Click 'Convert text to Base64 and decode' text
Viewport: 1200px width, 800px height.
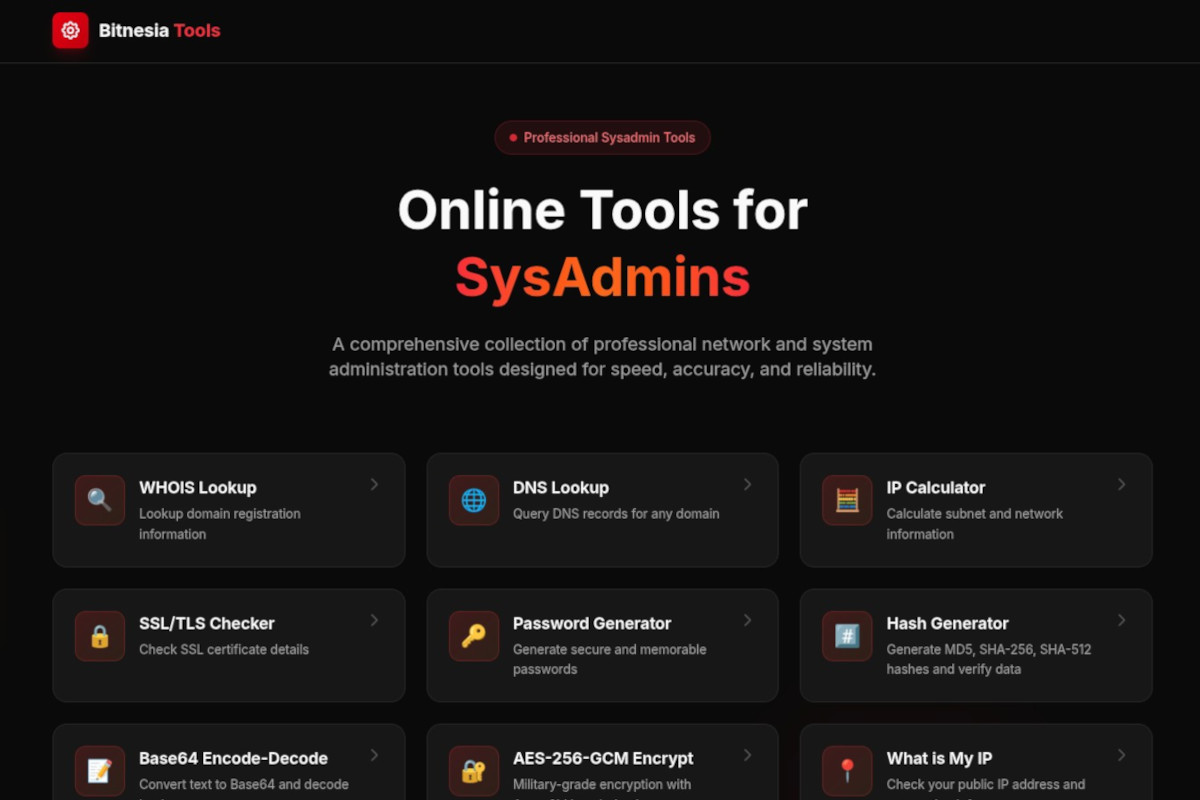pos(244,785)
